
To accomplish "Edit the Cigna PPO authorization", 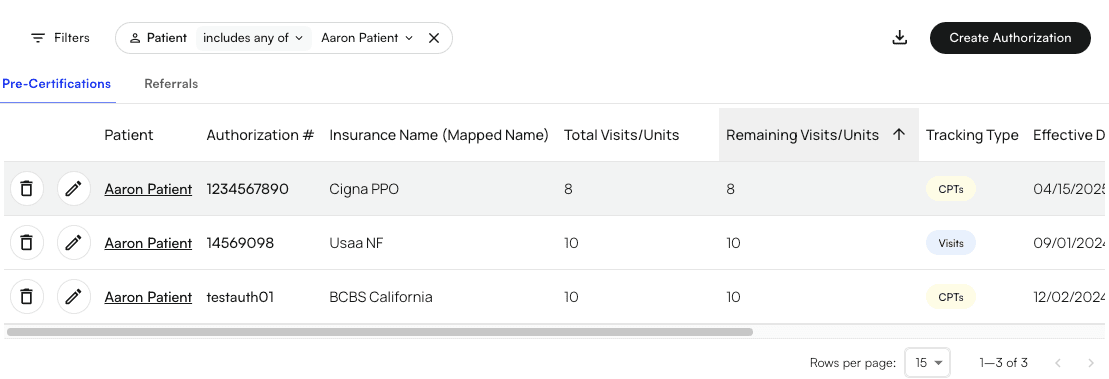I will 74,189.
